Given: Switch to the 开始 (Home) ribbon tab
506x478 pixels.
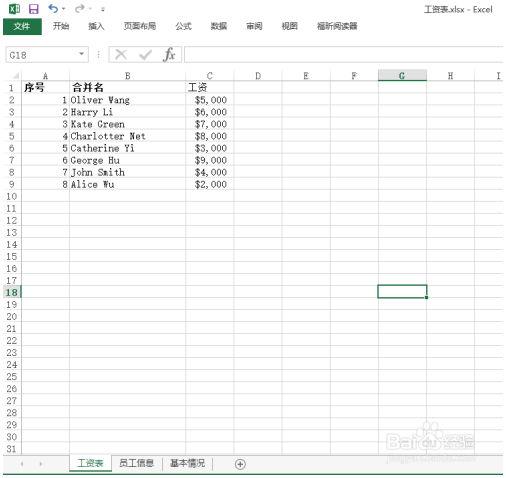Looking at the screenshot, I should [x=61, y=26].
